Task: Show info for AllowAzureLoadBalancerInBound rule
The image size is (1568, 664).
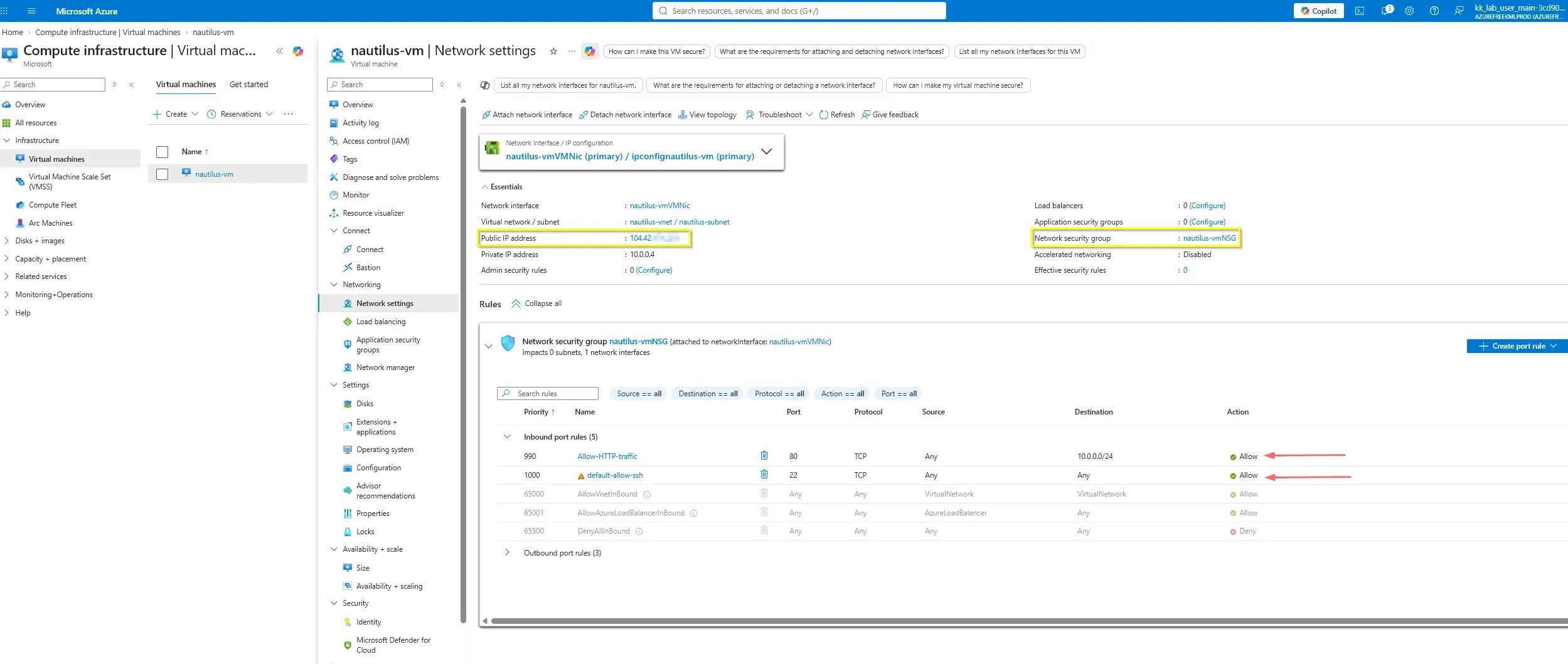Action: tap(694, 513)
